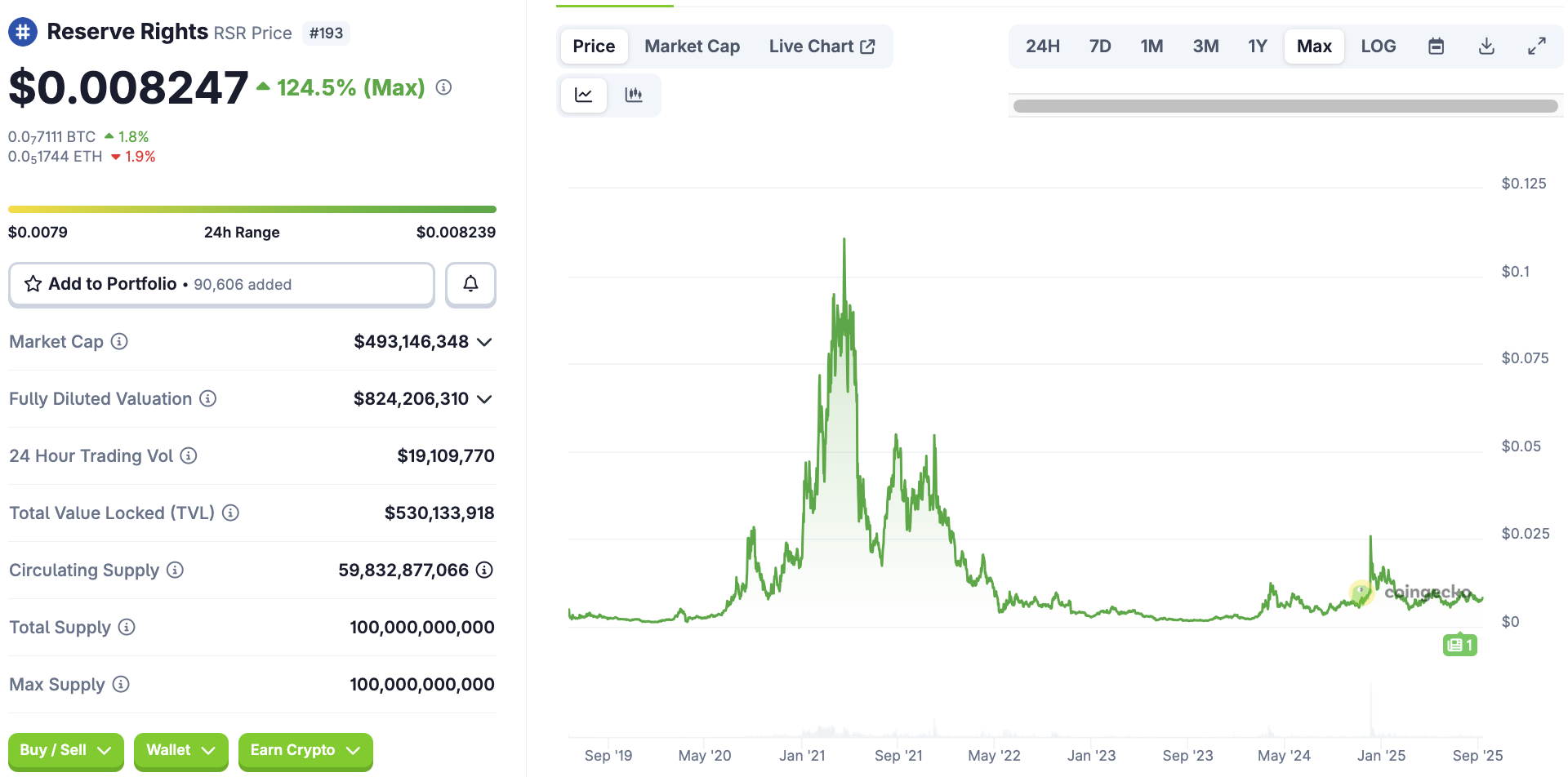This screenshot has width=1568, height=777.
Task: Click the news marker badge on chart
Action: [1459, 646]
